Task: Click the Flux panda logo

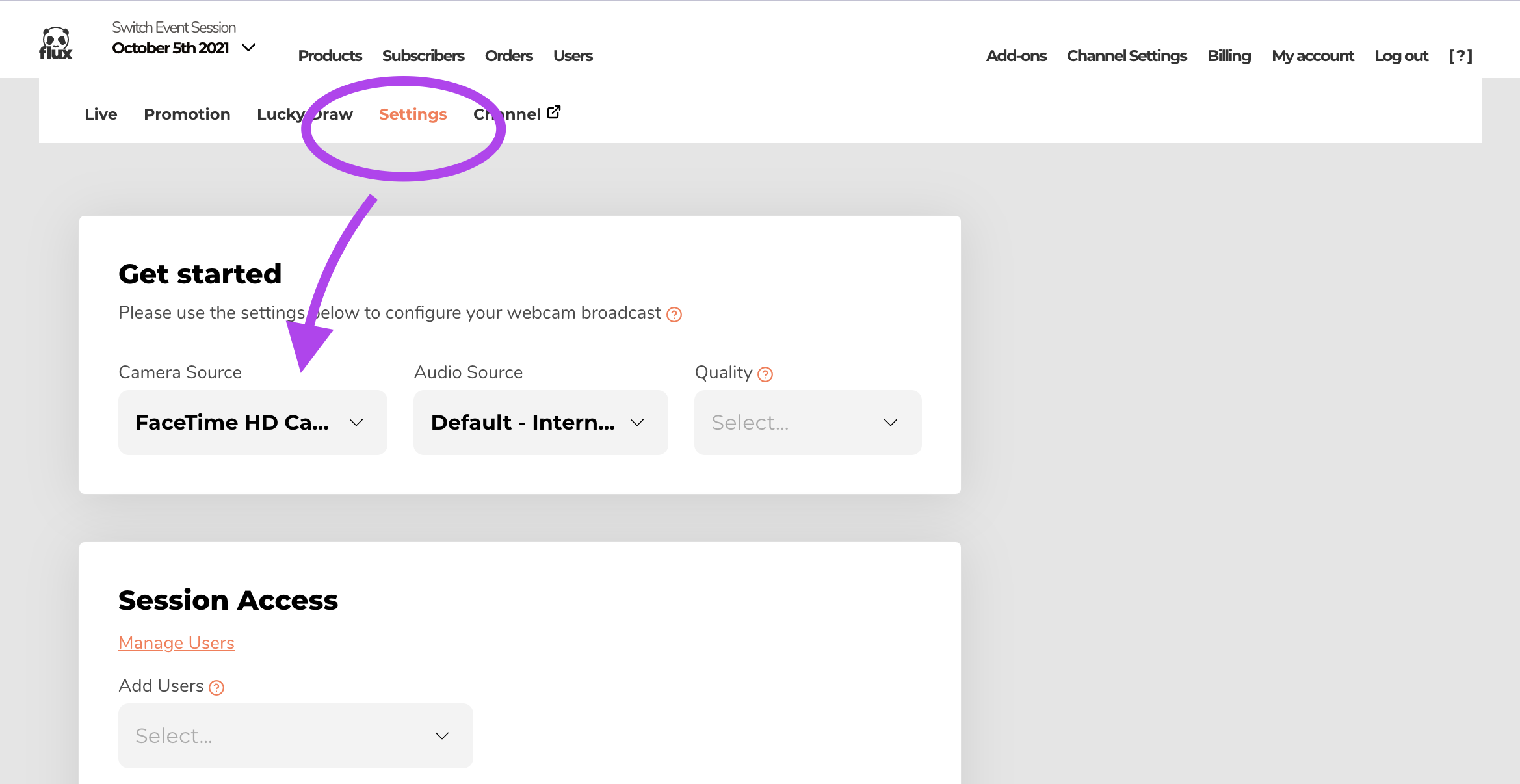Action: click(56, 44)
